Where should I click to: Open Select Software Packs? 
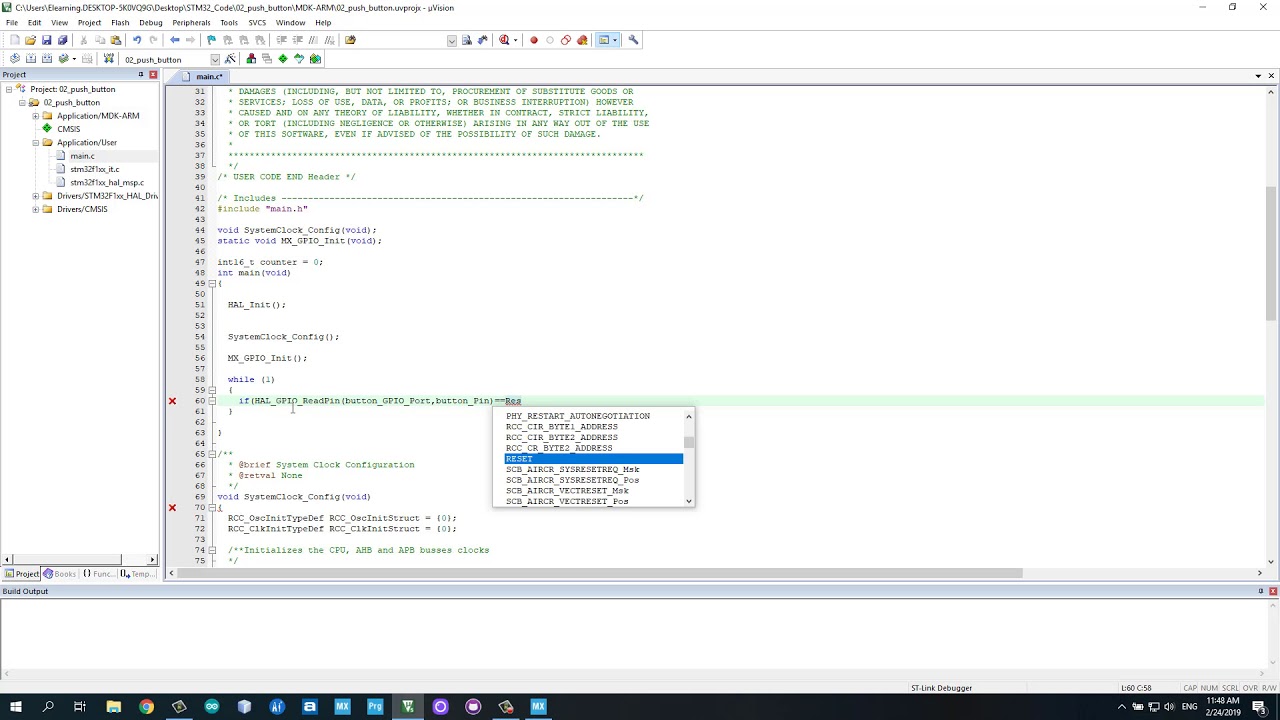[x=299, y=59]
